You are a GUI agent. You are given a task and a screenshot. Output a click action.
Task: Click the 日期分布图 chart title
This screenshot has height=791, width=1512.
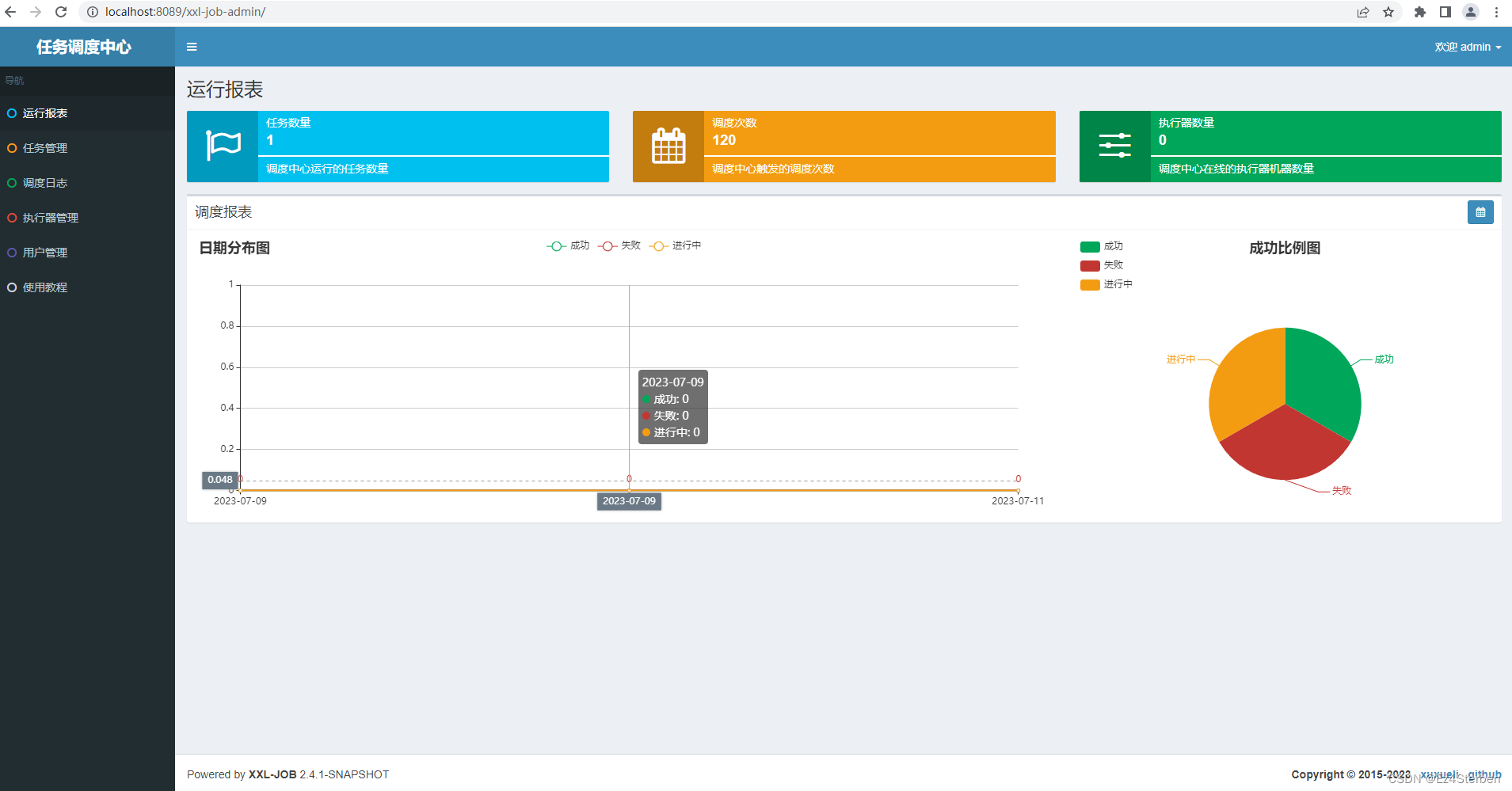click(234, 248)
